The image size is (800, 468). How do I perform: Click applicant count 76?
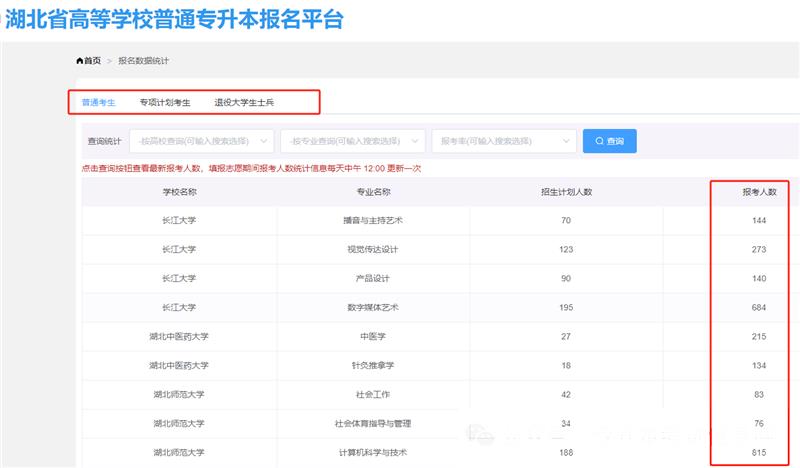coord(759,424)
